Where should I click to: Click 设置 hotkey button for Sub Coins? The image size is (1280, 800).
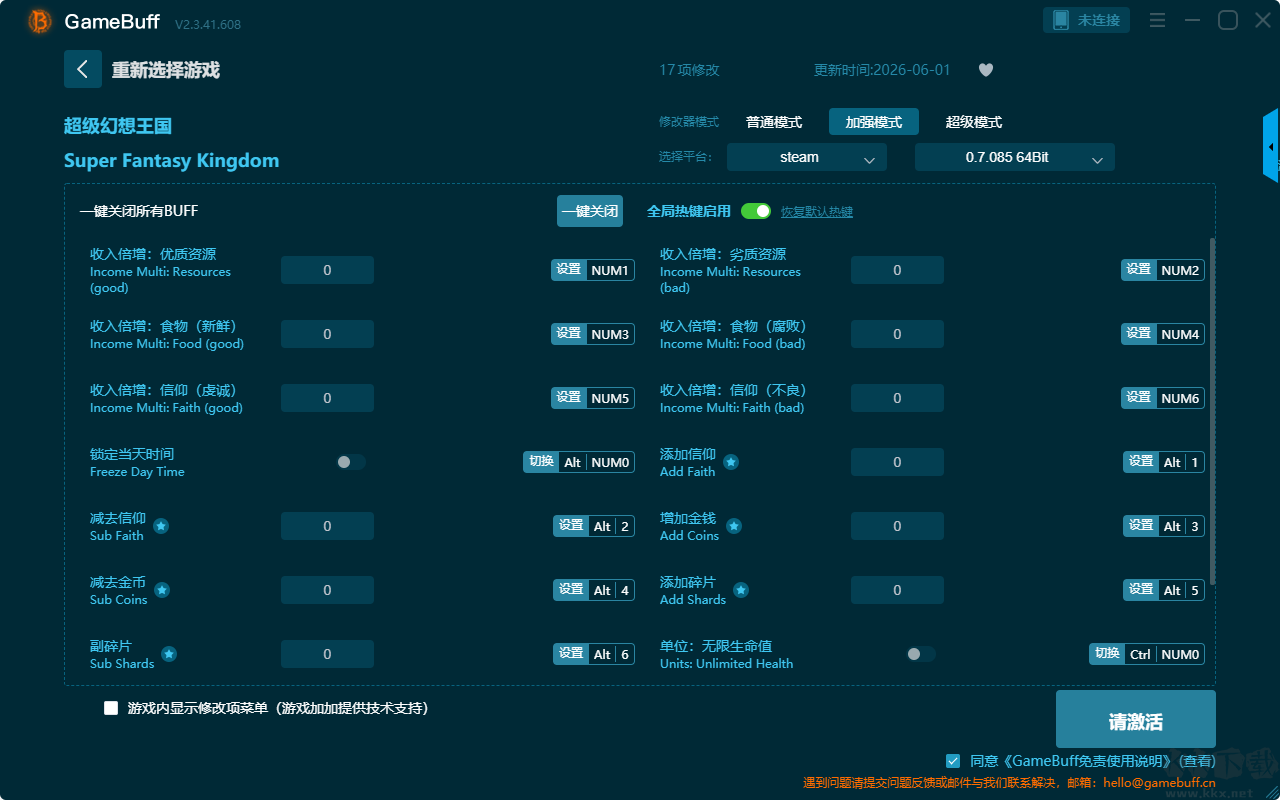(x=571, y=590)
